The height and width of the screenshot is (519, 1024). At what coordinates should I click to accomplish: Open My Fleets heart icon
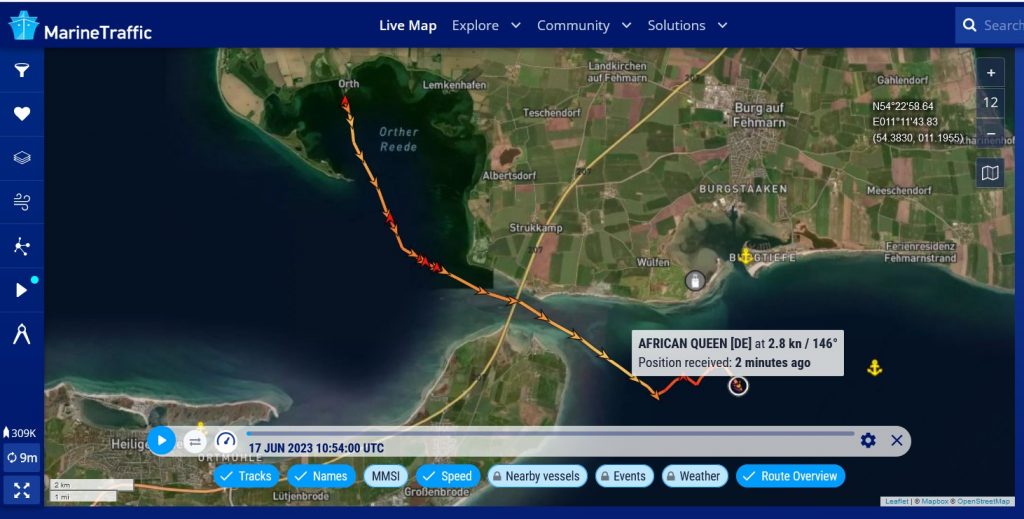point(21,114)
